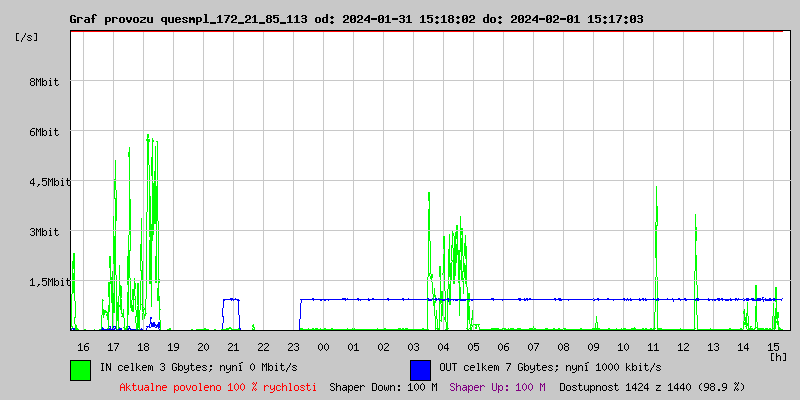Click hour 00 on the time axis

pyautogui.click(x=323, y=347)
